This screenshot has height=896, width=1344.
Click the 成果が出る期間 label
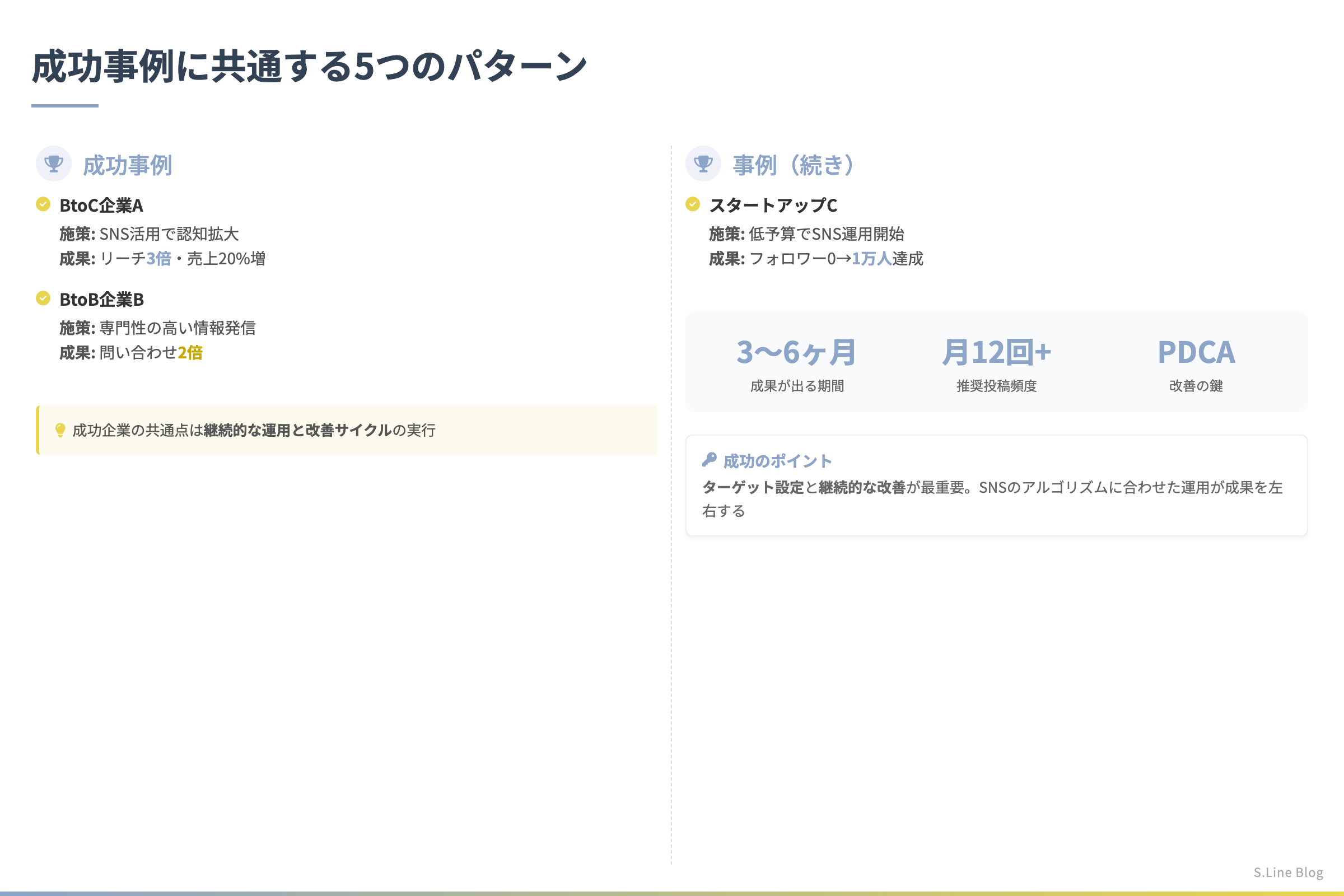click(x=796, y=386)
